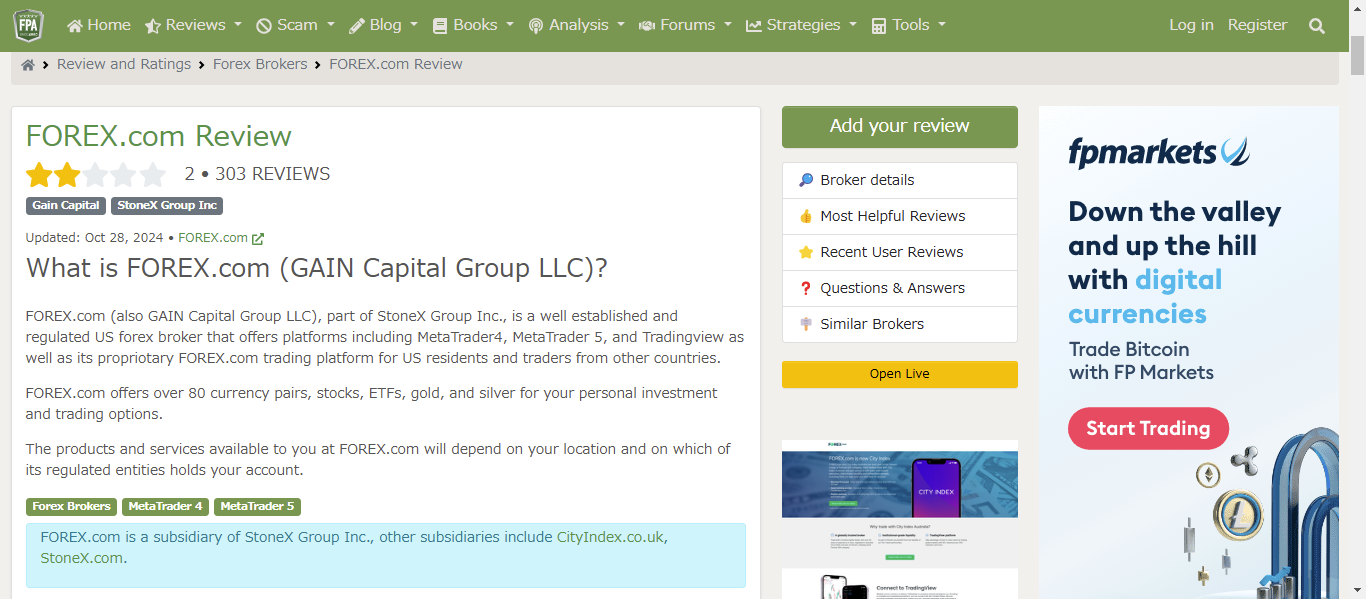Click Start Trading in the ad
The height and width of the screenshot is (599, 1366).
(x=1148, y=428)
